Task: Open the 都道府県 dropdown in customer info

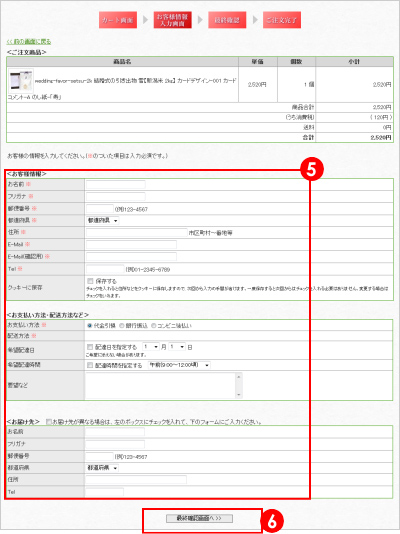Action: pyautogui.click(x=102, y=221)
